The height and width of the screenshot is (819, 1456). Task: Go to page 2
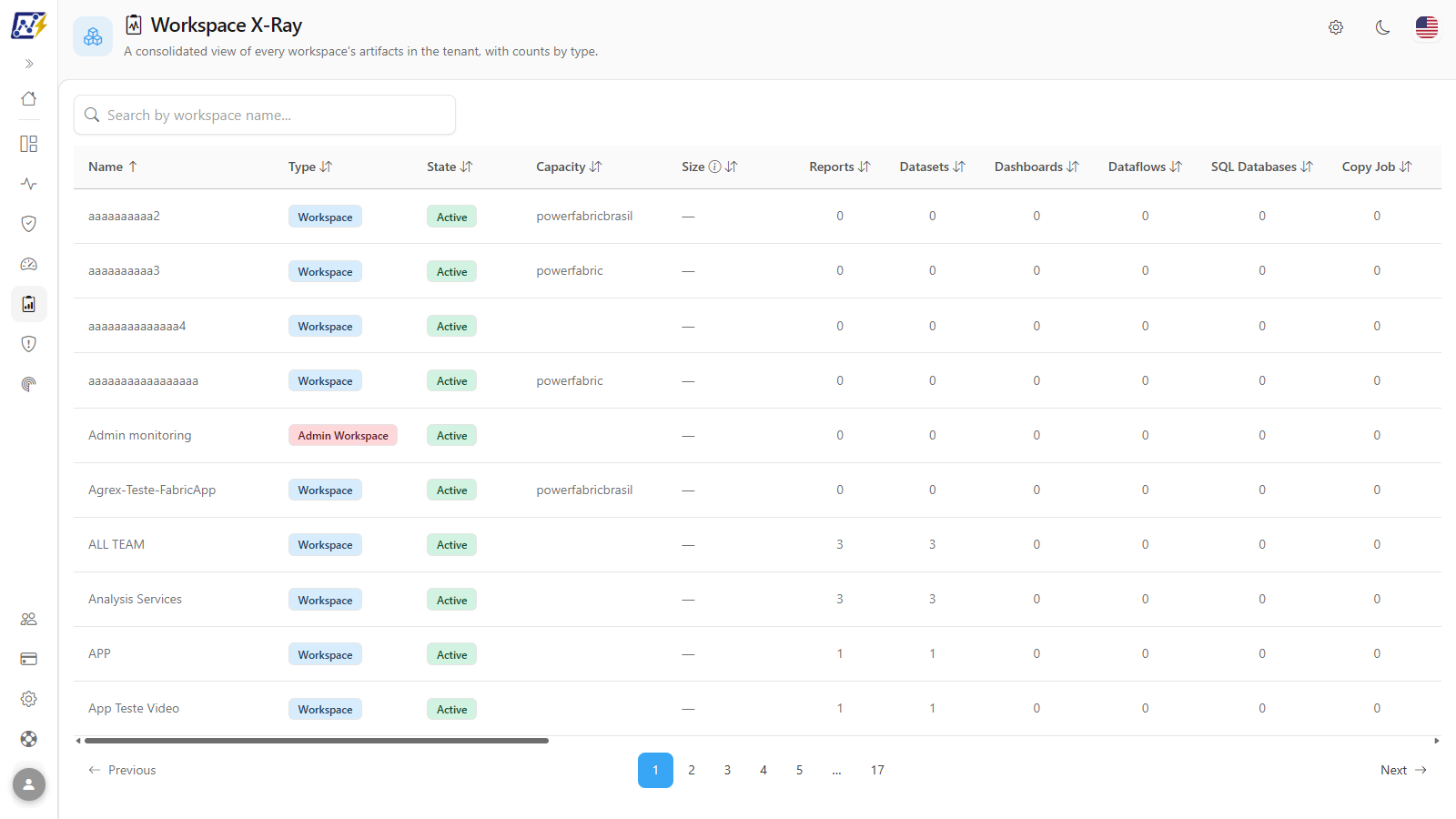pyautogui.click(x=692, y=770)
